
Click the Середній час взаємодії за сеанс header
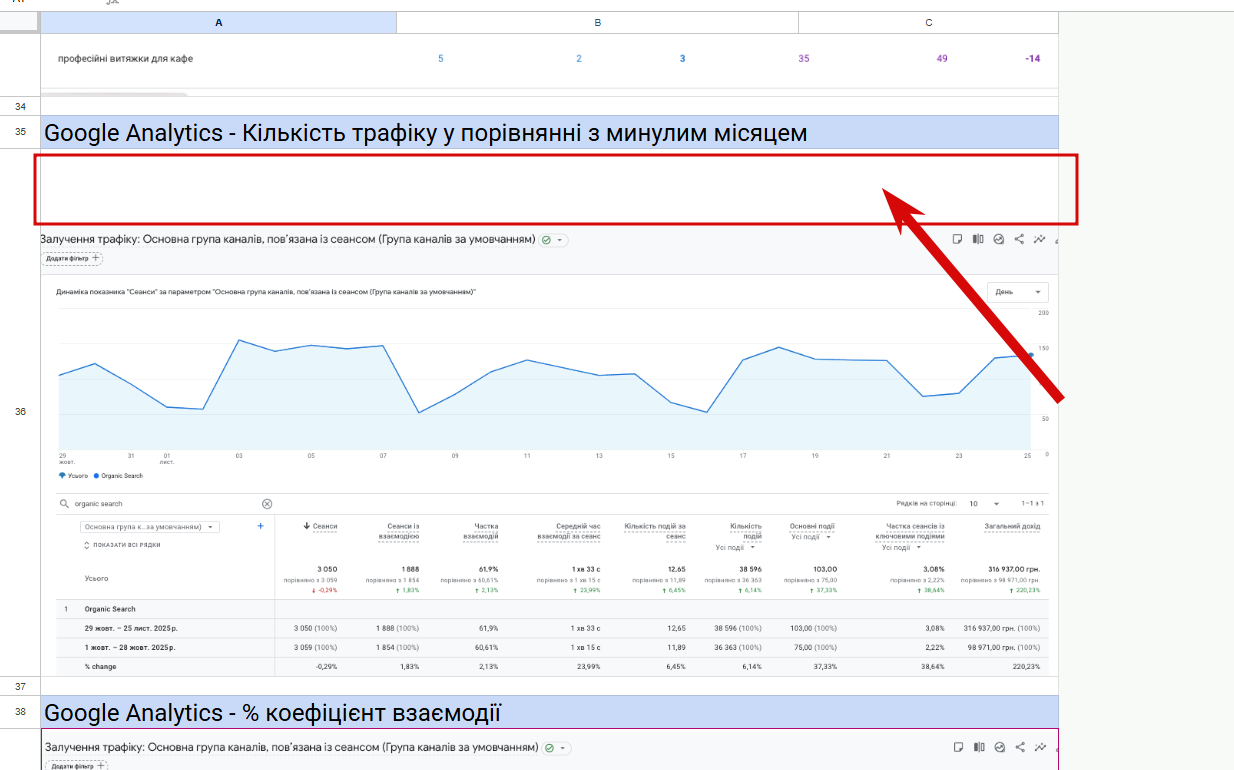[x=568, y=531]
